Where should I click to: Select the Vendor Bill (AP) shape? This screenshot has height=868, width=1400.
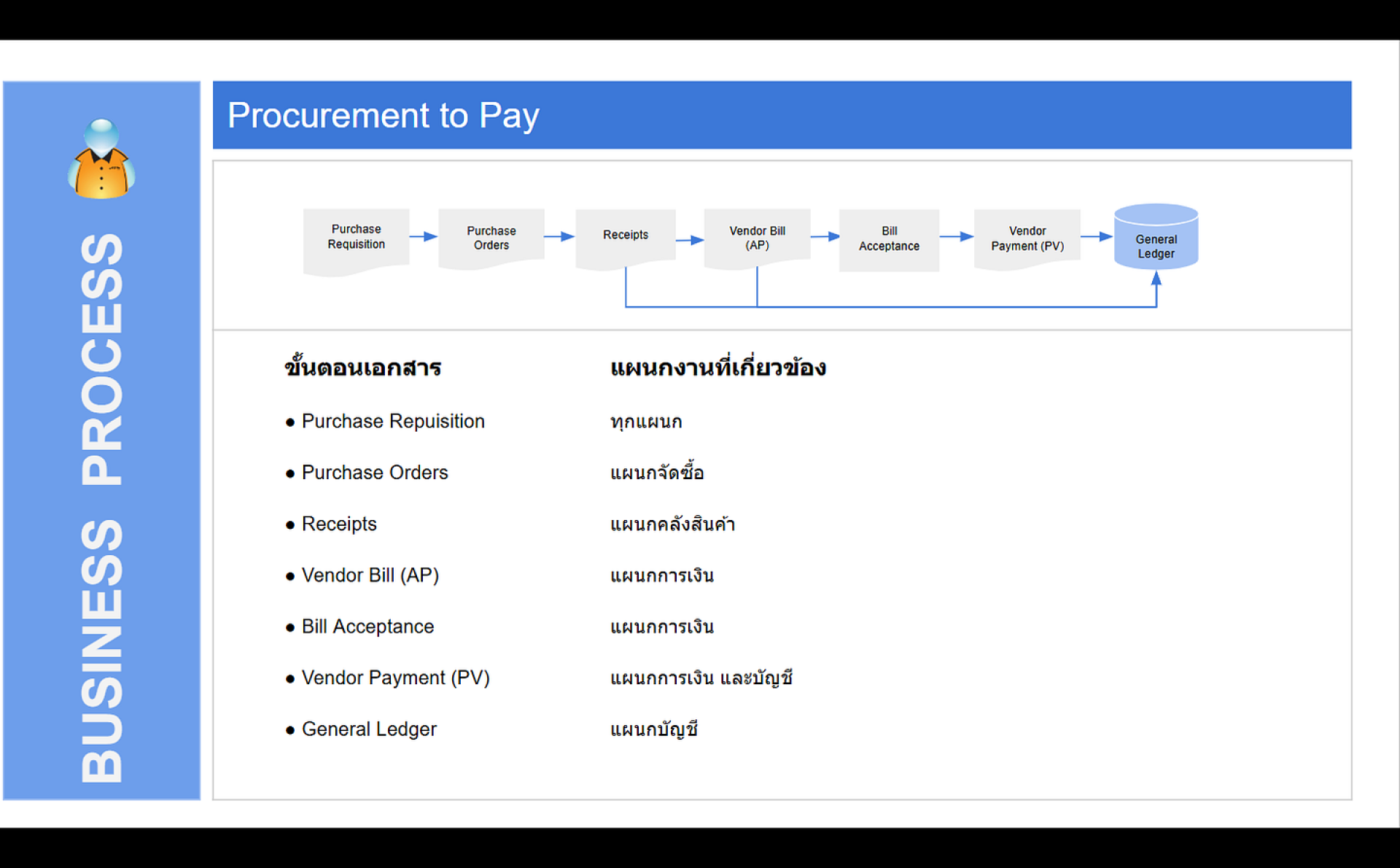tap(757, 238)
